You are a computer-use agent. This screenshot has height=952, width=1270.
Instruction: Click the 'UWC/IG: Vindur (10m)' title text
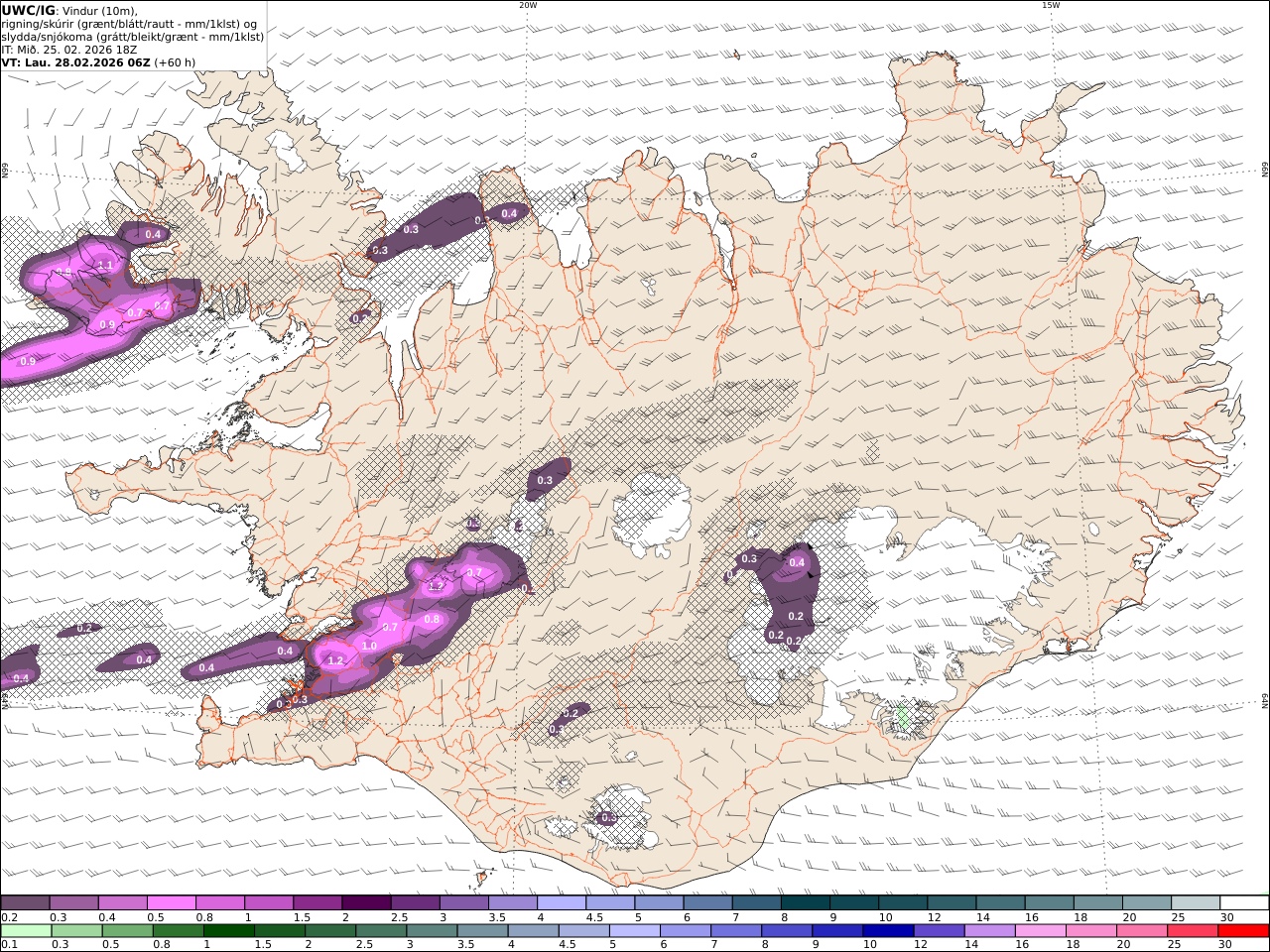[x=69, y=11]
